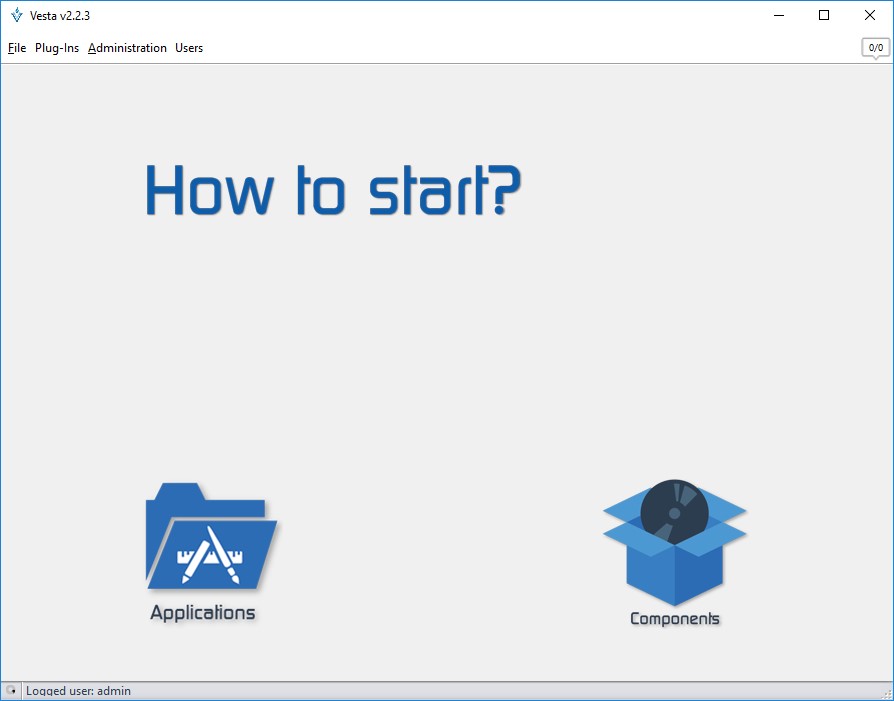Open the Plug-Ins menu
894x701 pixels.
tap(57, 48)
